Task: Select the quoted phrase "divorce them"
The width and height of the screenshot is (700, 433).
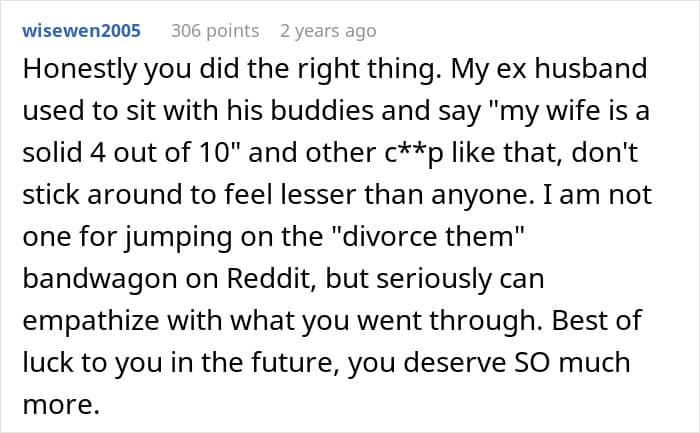Action: point(429,236)
